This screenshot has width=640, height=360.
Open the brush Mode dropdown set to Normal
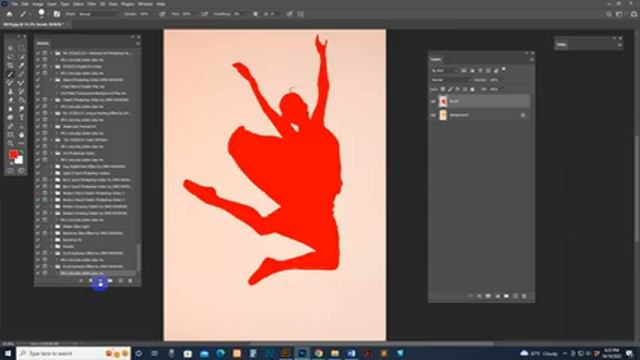coord(98,14)
